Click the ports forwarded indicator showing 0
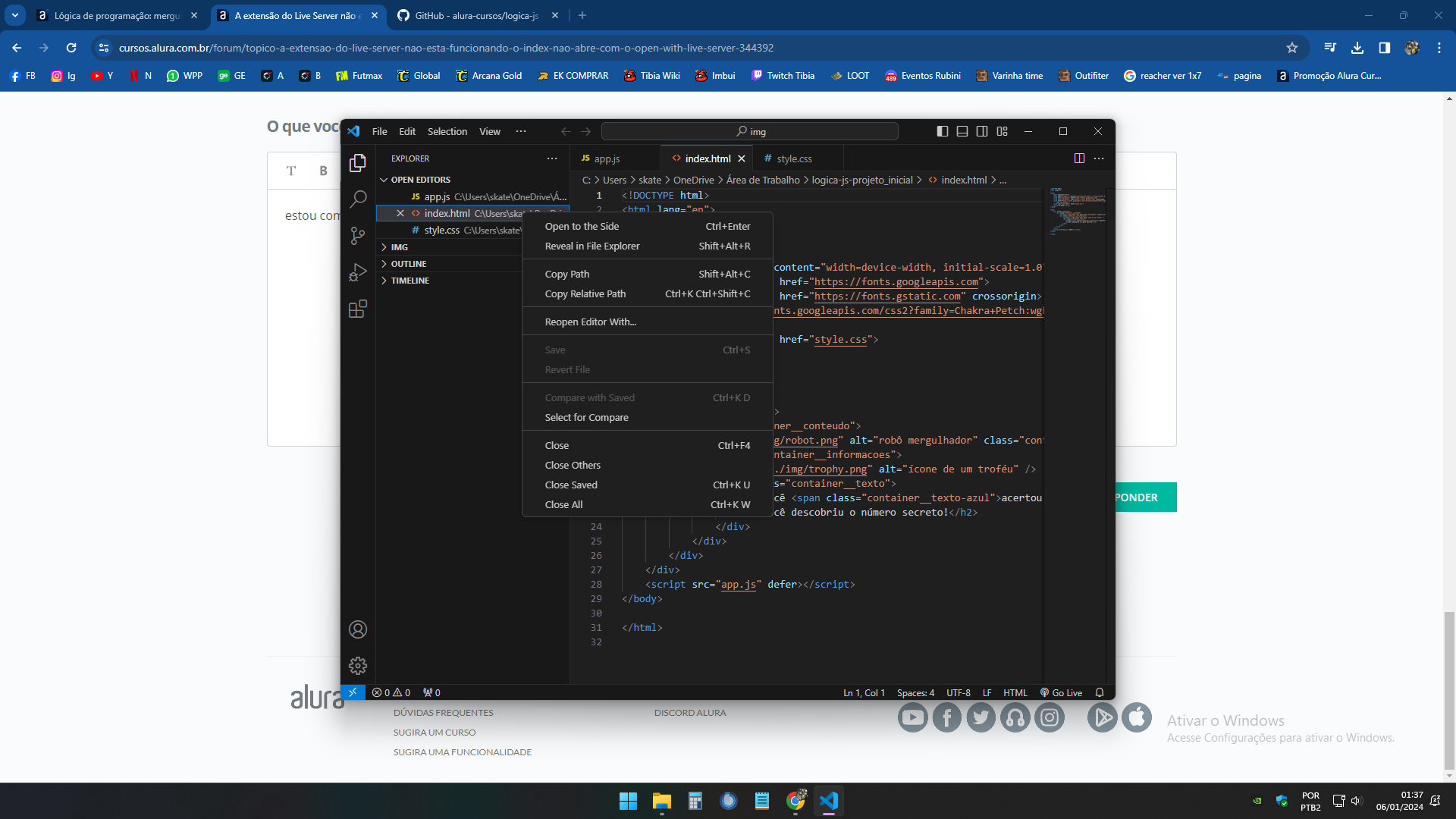 pyautogui.click(x=431, y=692)
